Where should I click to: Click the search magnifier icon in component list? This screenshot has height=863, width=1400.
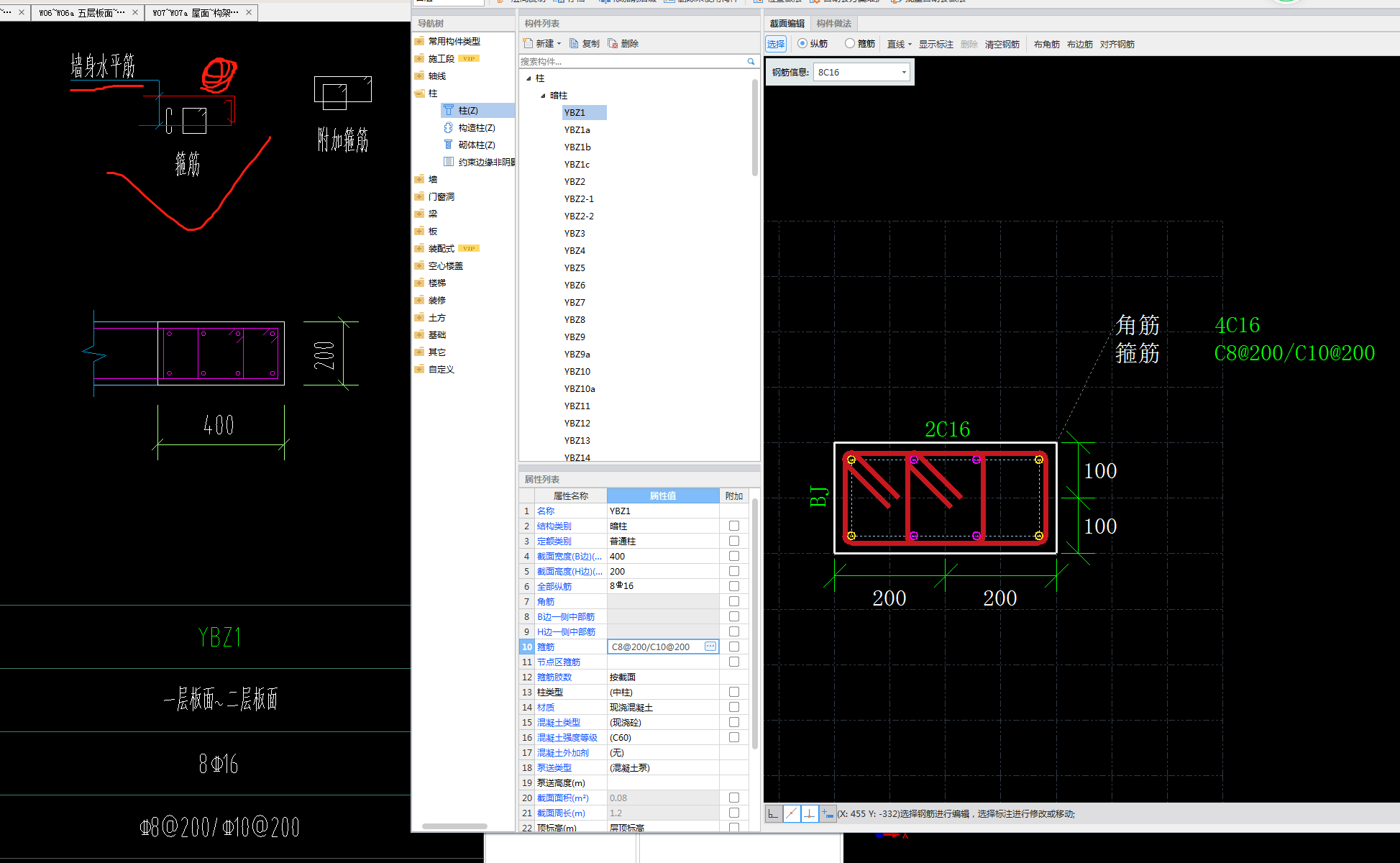click(751, 62)
